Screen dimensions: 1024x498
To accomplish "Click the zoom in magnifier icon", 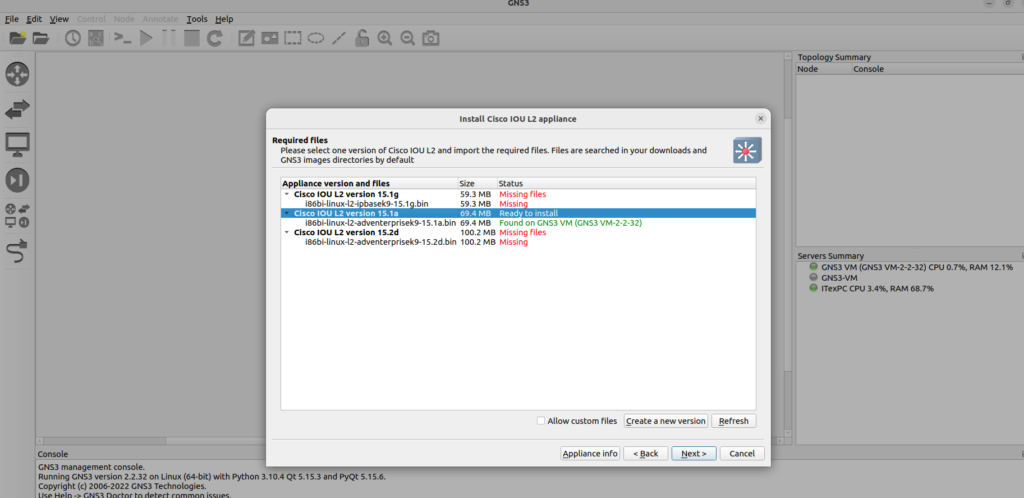I will [385, 38].
